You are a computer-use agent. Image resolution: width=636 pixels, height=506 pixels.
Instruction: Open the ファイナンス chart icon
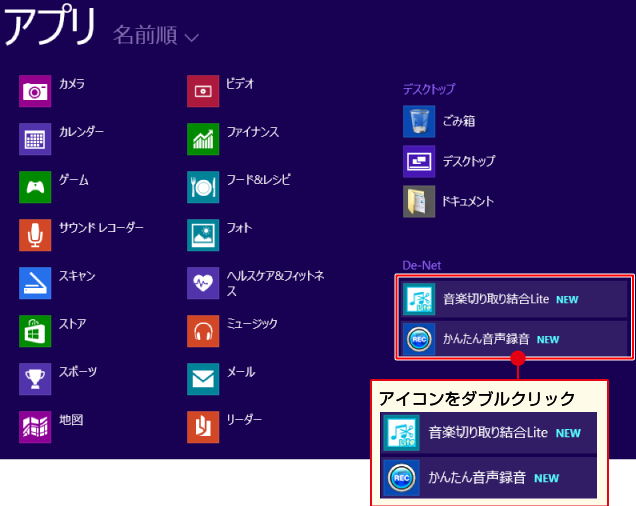pyautogui.click(x=203, y=139)
